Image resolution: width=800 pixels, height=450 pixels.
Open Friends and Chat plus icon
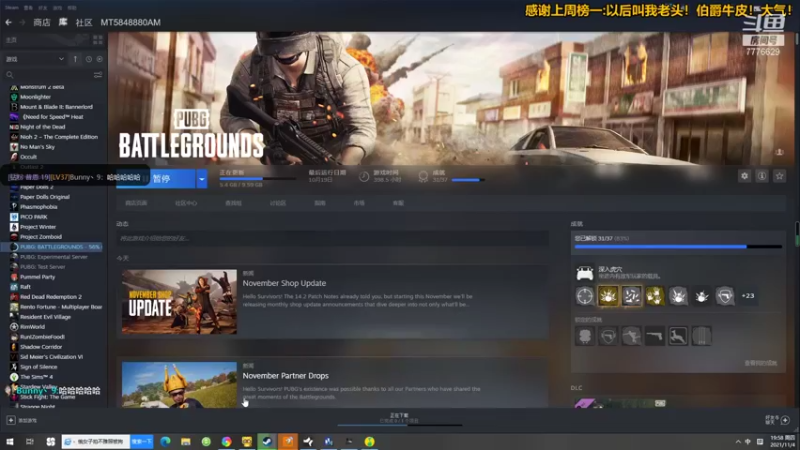(x=785, y=420)
